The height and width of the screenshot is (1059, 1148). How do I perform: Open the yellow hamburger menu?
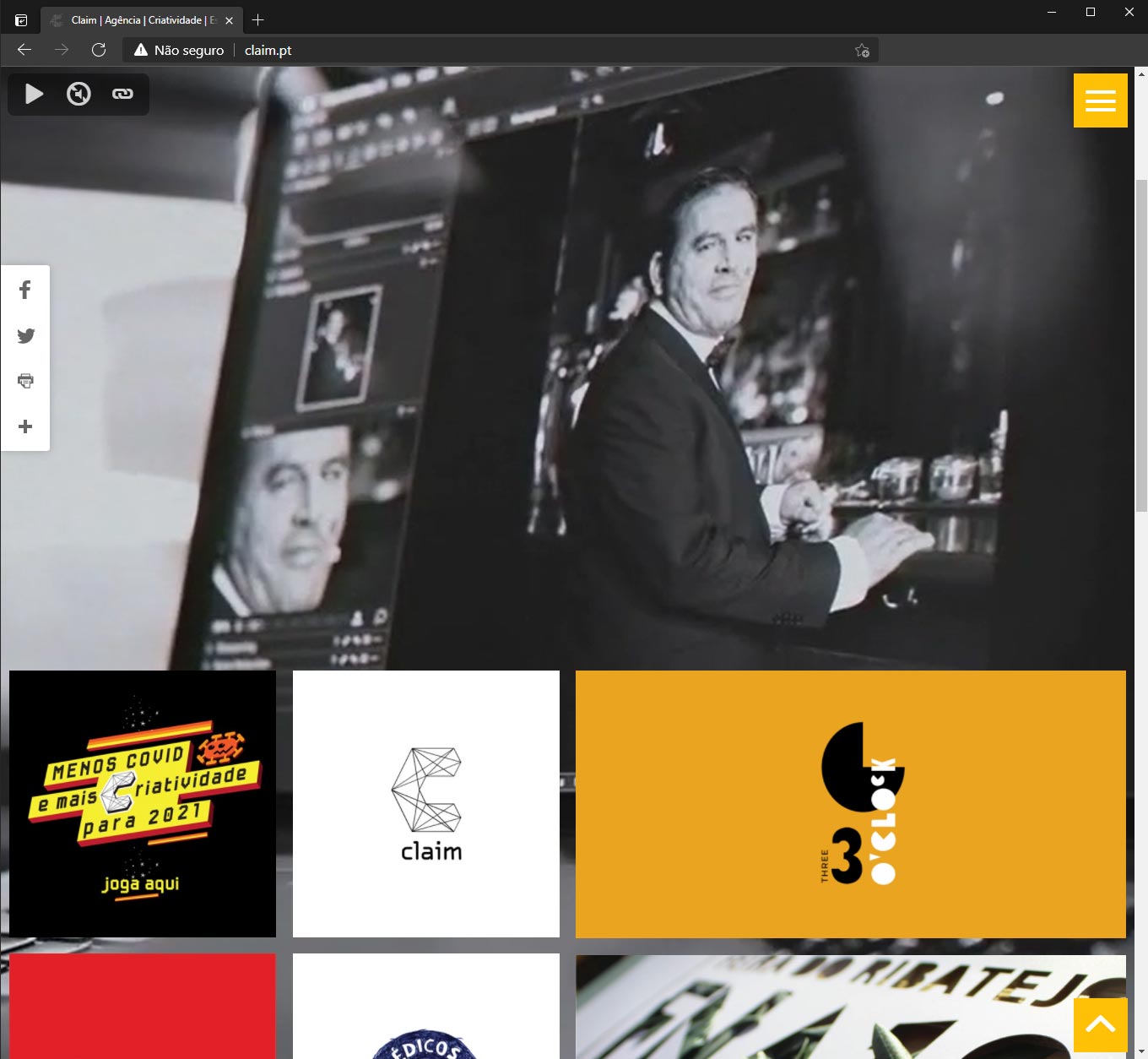[1100, 100]
